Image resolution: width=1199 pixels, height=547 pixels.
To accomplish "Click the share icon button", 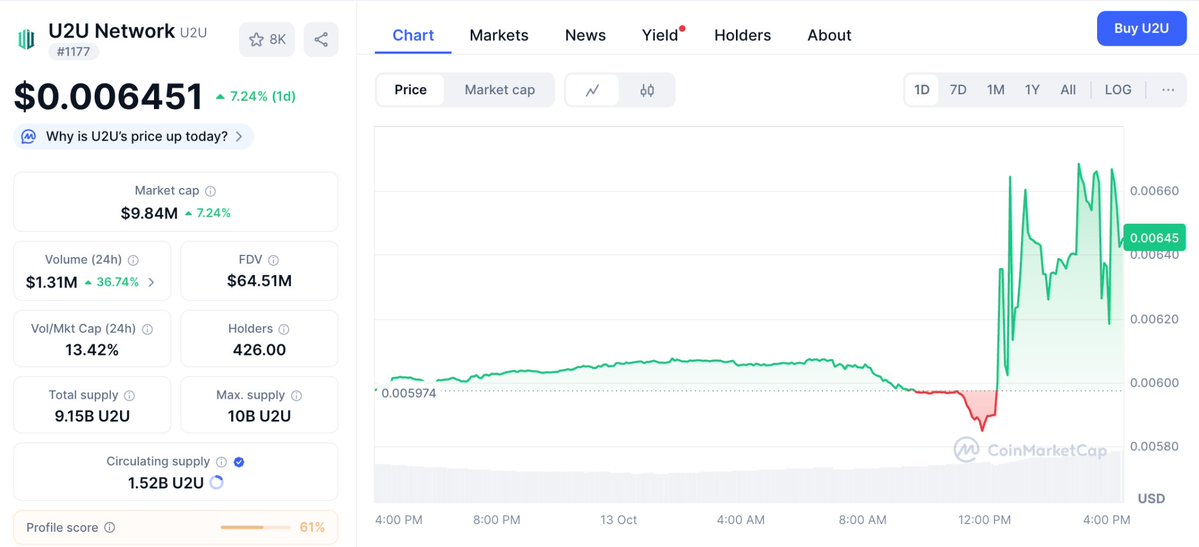I will tap(321, 40).
